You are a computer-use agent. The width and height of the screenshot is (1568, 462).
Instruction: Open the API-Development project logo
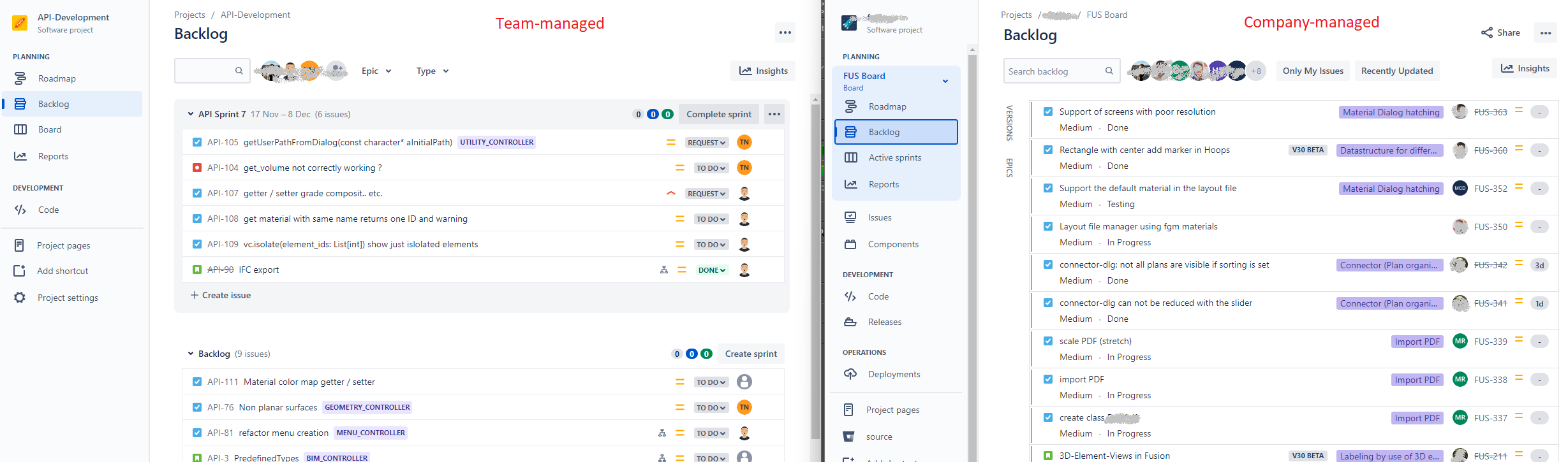coord(20,23)
